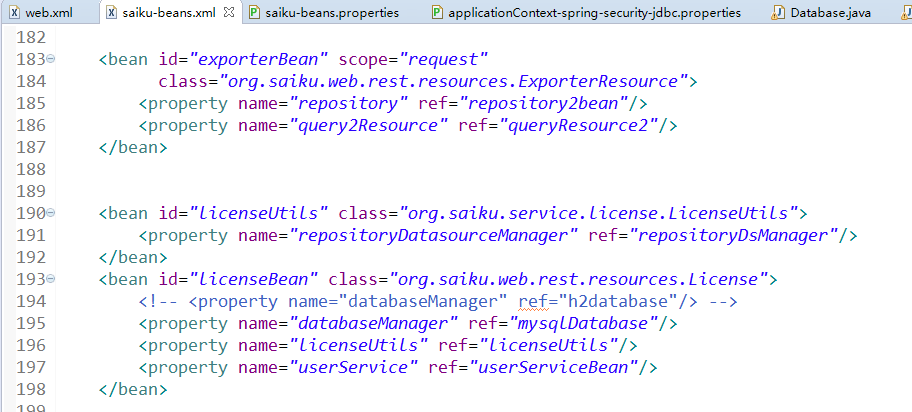
Task: Click the query2Resource property name
Action: pos(368,126)
